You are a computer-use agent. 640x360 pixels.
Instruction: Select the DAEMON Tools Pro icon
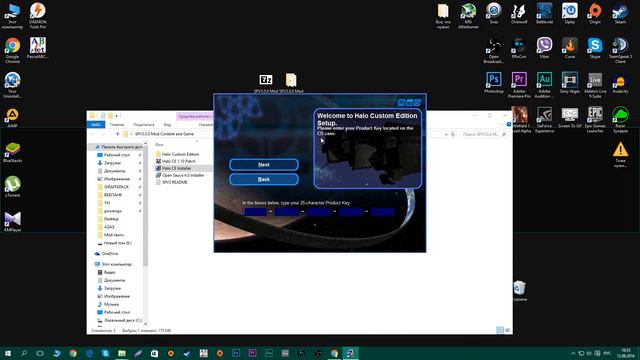tap(38, 16)
